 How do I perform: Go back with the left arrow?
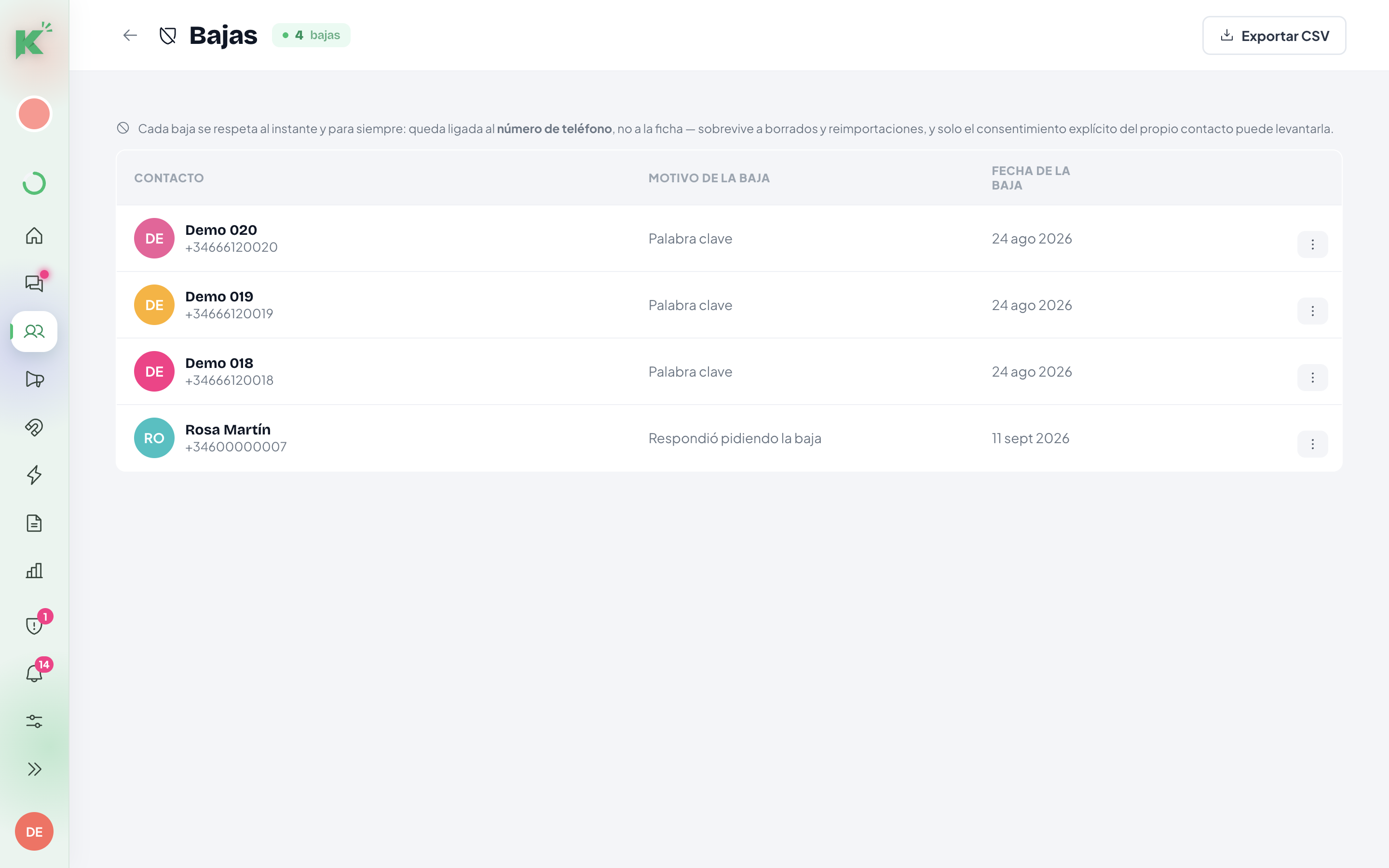click(130, 36)
